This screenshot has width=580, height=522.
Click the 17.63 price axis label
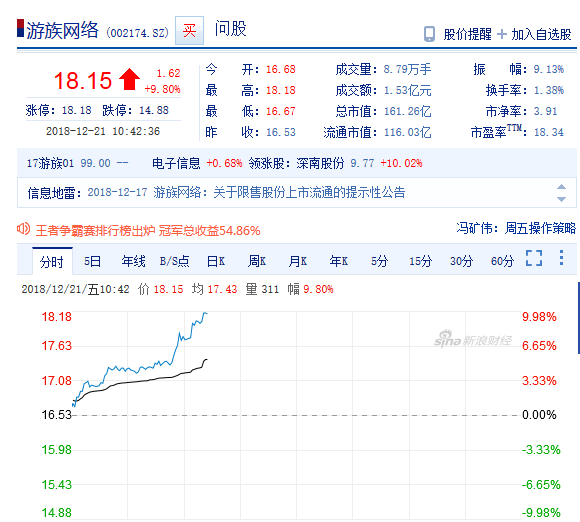coord(57,346)
